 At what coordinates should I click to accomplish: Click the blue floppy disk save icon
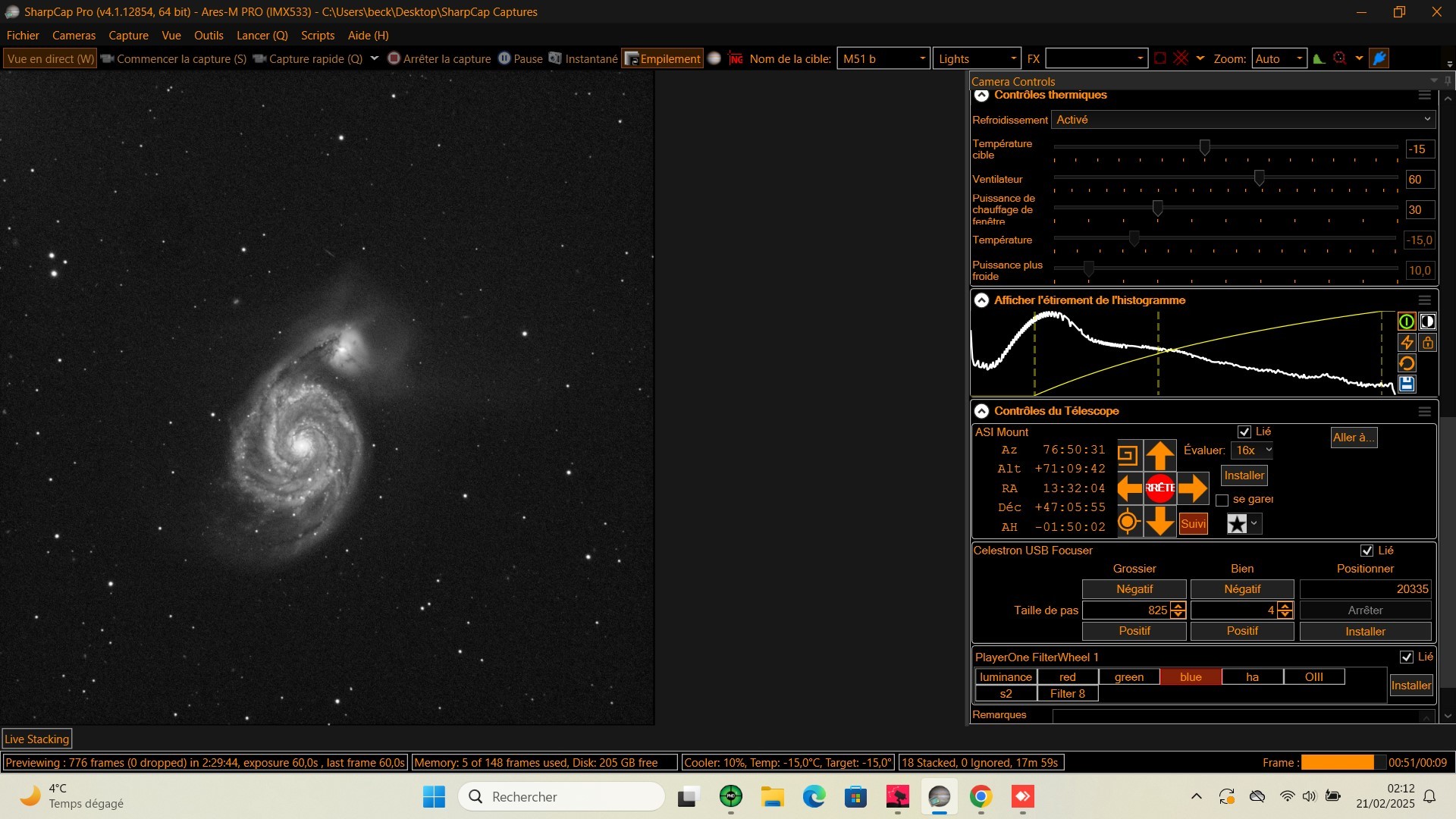[1407, 384]
